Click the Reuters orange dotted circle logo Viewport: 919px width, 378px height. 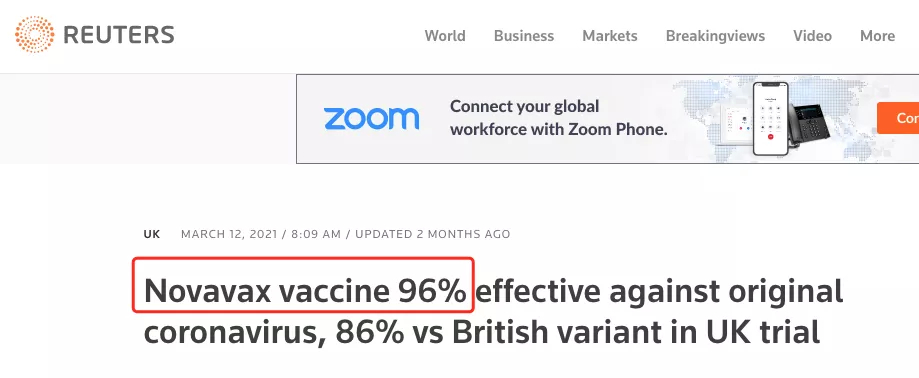(x=35, y=35)
